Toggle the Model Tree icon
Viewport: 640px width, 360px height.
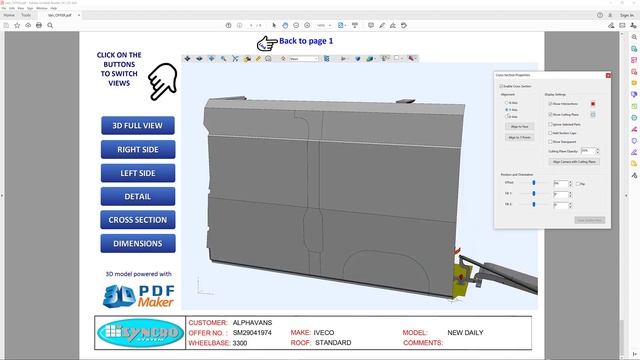pyautogui.click(x=327, y=59)
